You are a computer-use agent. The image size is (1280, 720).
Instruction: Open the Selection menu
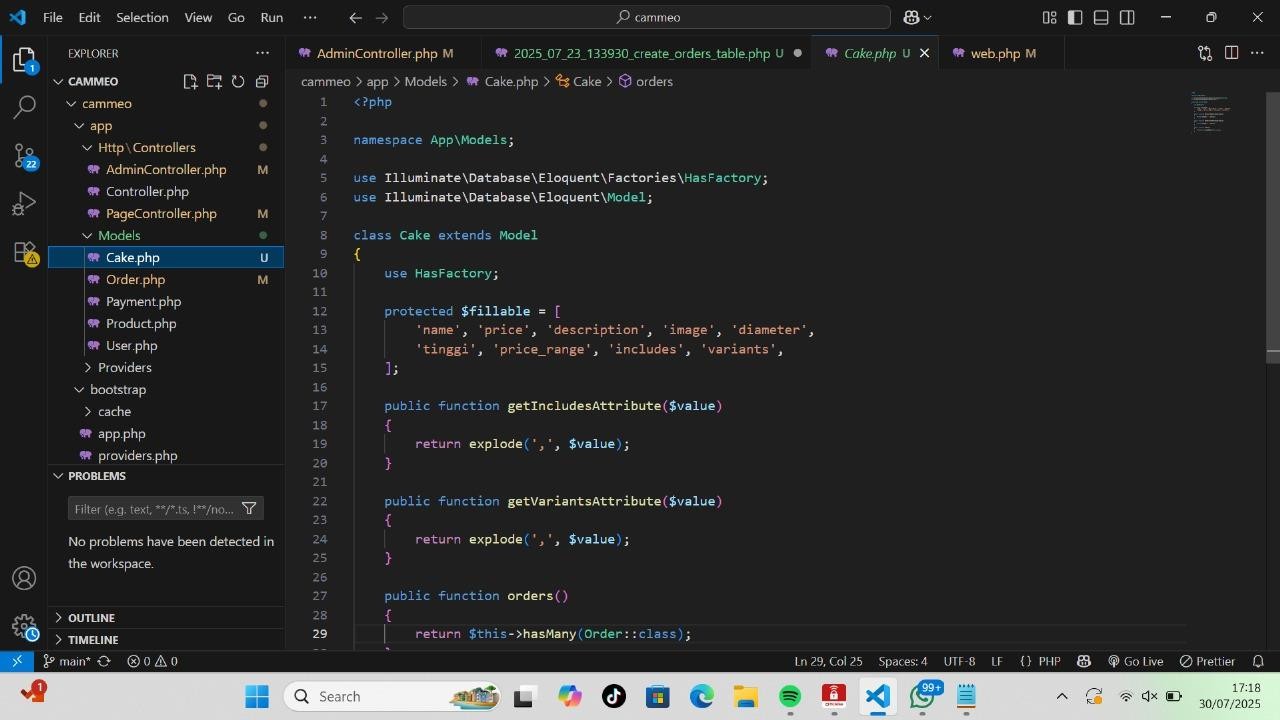point(142,18)
